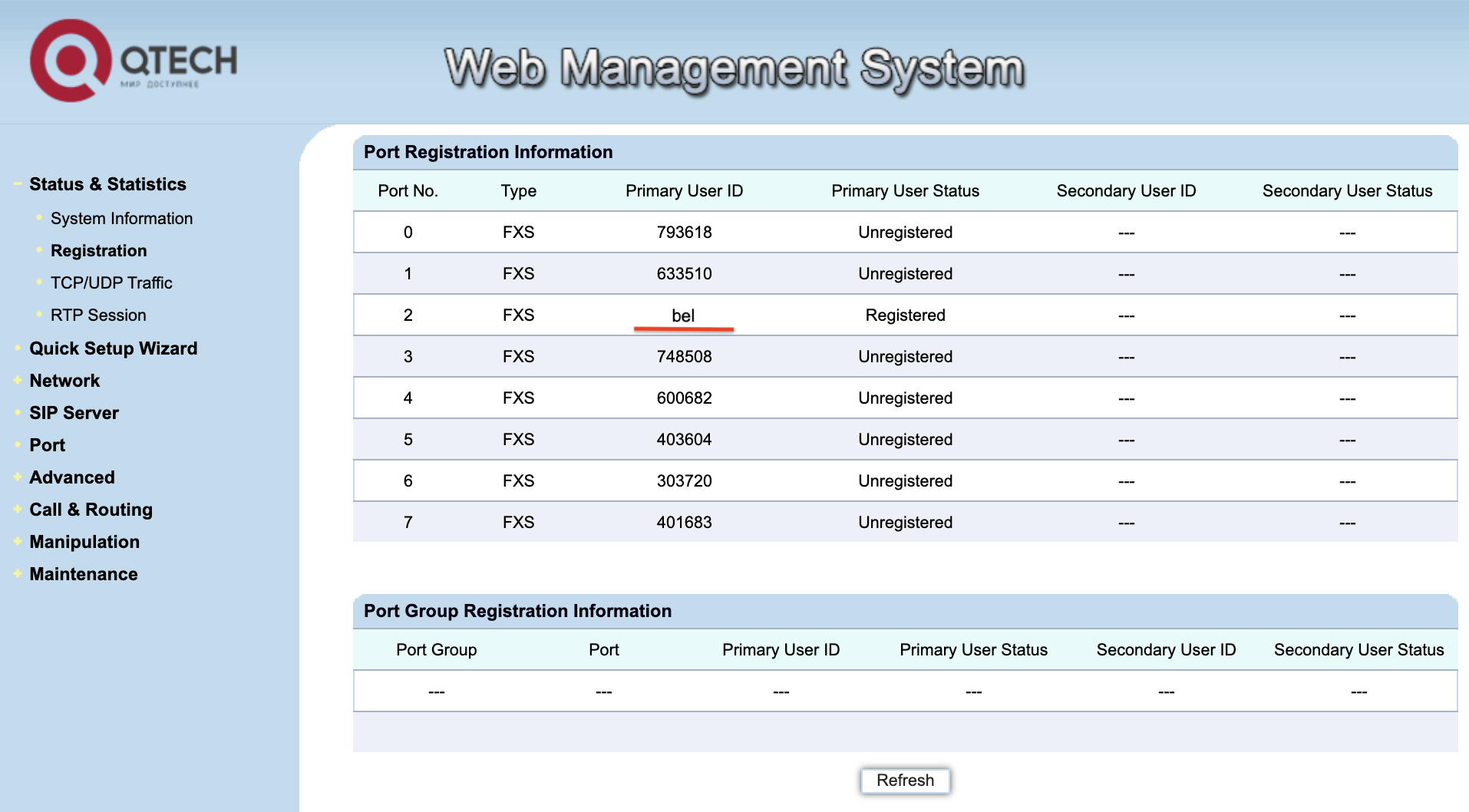
Task: Expand the Port menu
Action: [47, 445]
